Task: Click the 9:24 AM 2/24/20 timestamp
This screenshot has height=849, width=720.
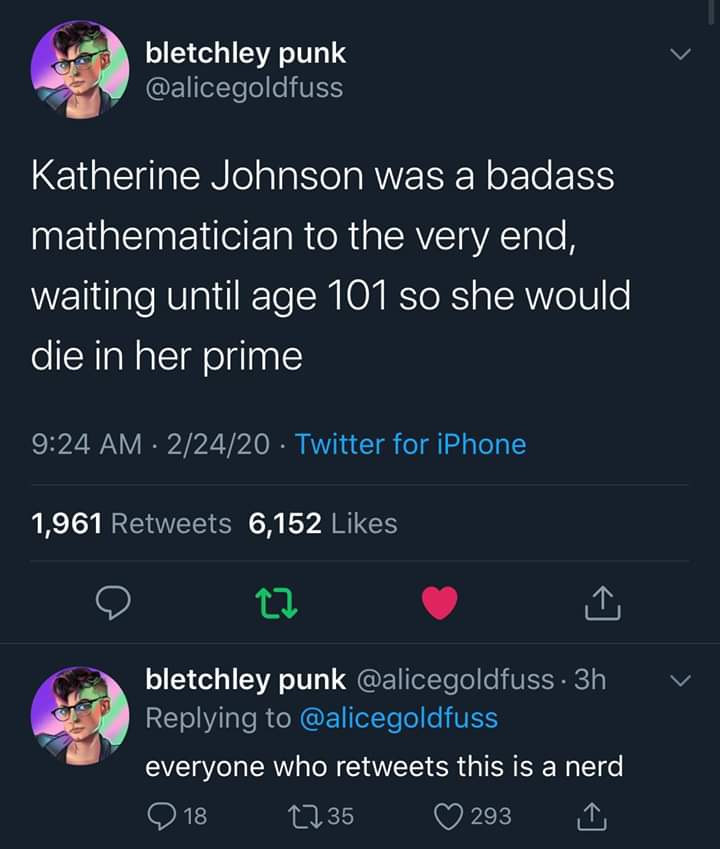Action: [x=151, y=443]
